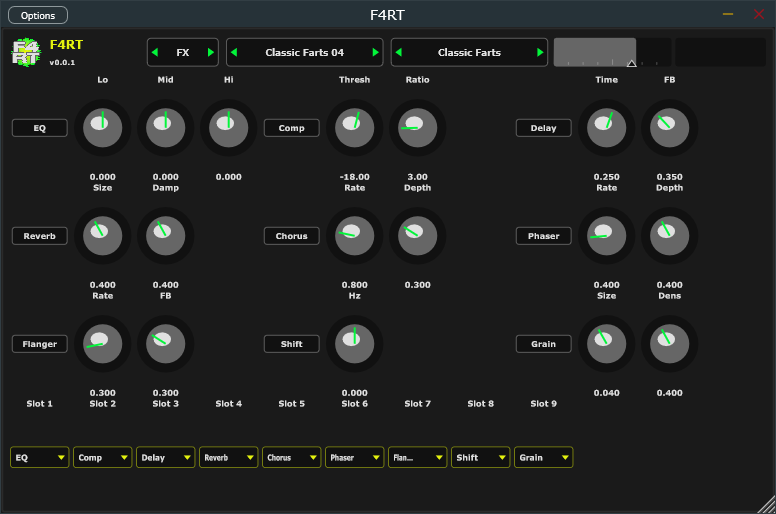Click the EQ Hi knob
The image size is (776, 514).
229,128
